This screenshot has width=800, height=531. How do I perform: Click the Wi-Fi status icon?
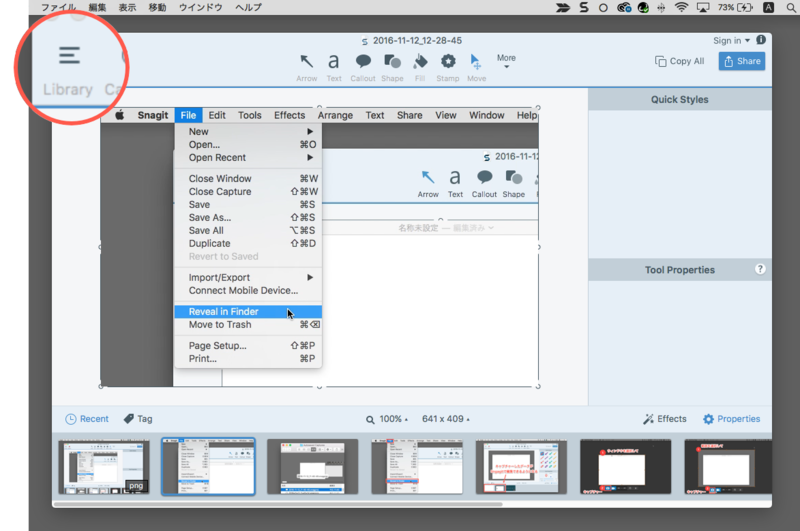click(x=681, y=7)
